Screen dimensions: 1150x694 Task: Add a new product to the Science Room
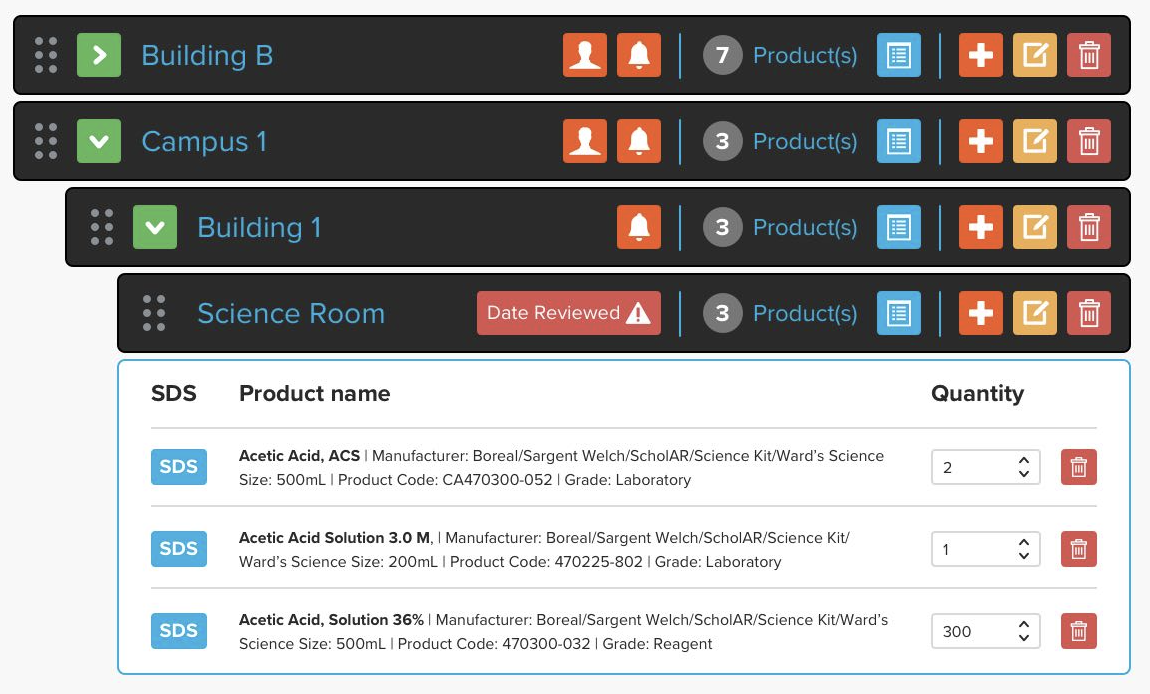click(x=980, y=313)
